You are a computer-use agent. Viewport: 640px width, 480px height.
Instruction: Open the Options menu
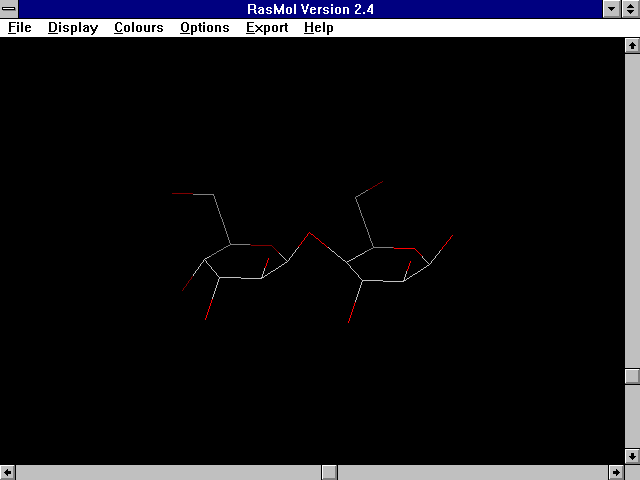point(205,28)
